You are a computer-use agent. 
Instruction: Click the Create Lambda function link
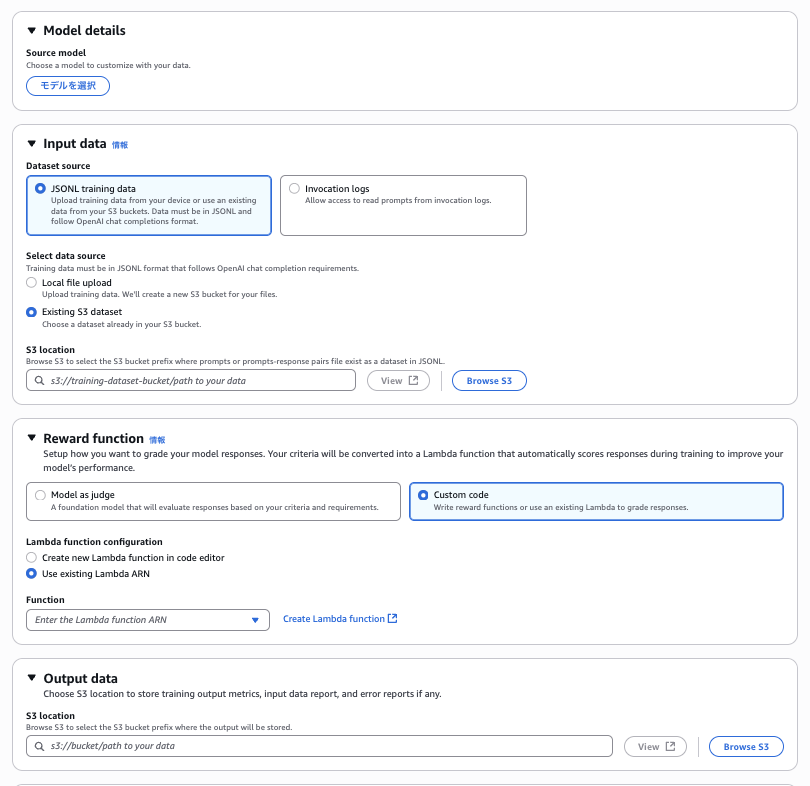(340, 619)
